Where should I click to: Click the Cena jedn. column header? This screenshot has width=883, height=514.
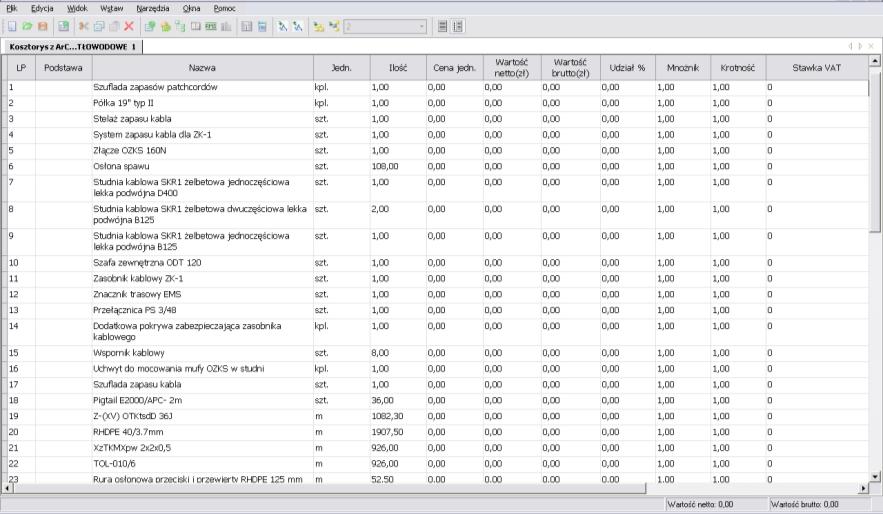454,68
